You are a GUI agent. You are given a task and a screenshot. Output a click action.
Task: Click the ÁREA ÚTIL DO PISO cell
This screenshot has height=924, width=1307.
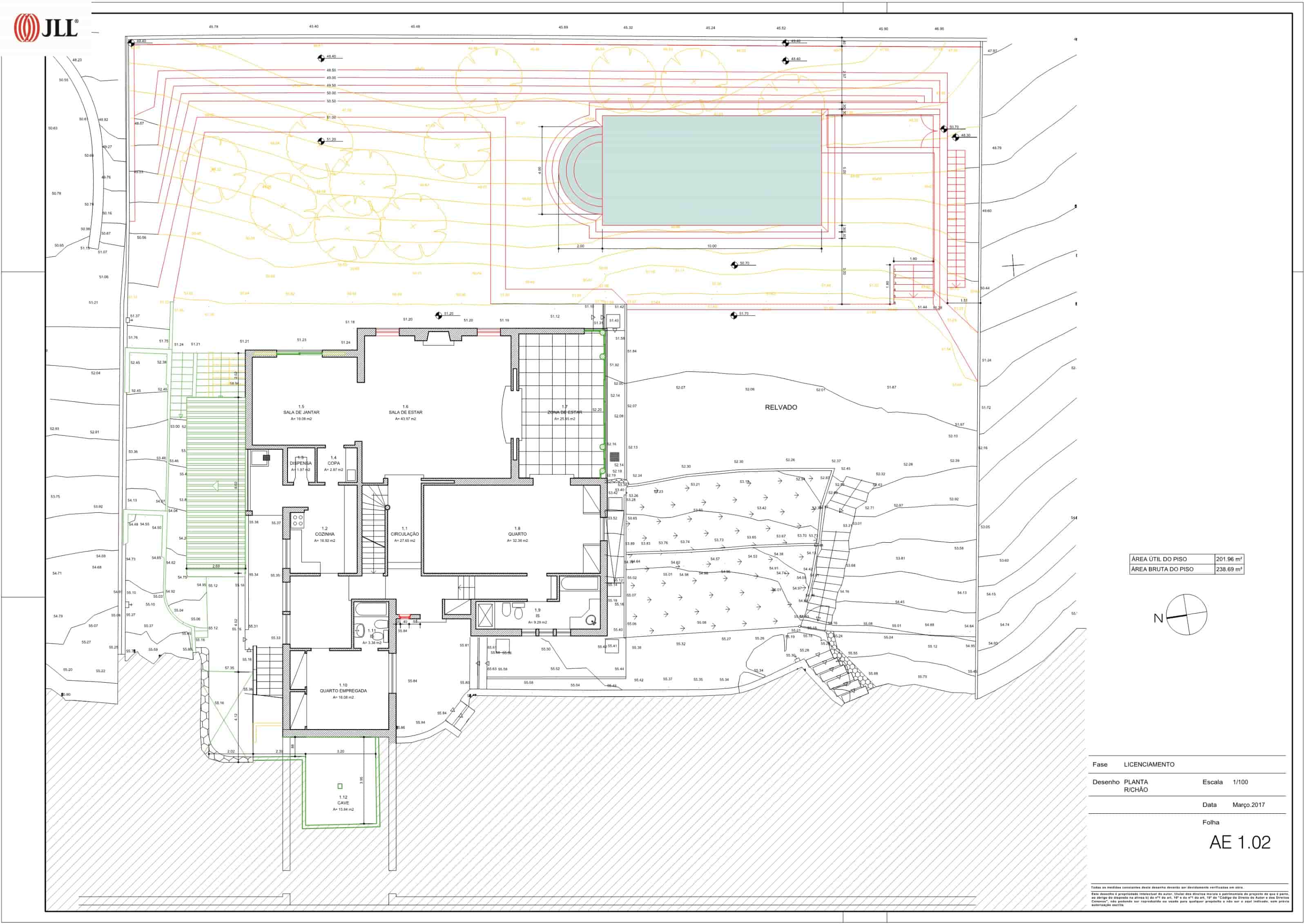point(1172,559)
